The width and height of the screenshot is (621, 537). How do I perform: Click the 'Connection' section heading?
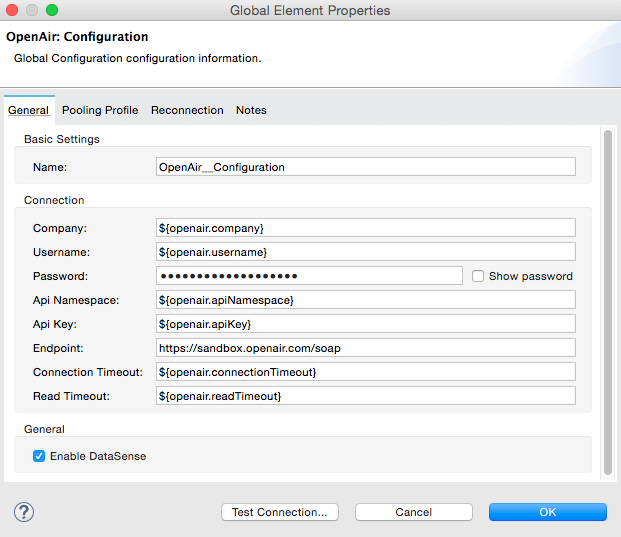point(54,200)
